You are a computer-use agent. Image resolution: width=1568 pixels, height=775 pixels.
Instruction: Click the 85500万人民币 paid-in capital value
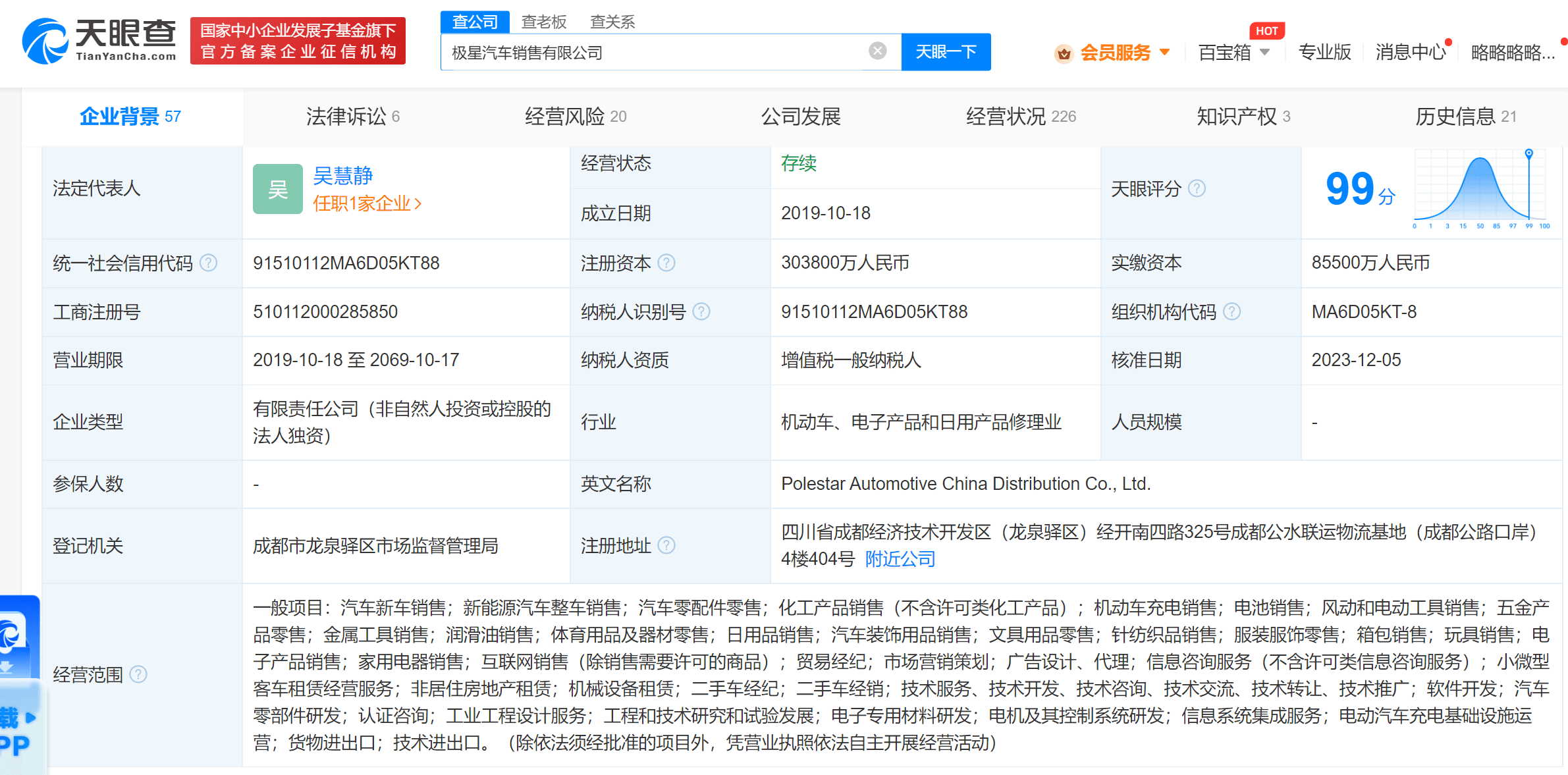pyautogui.click(x=1370, y=263)
